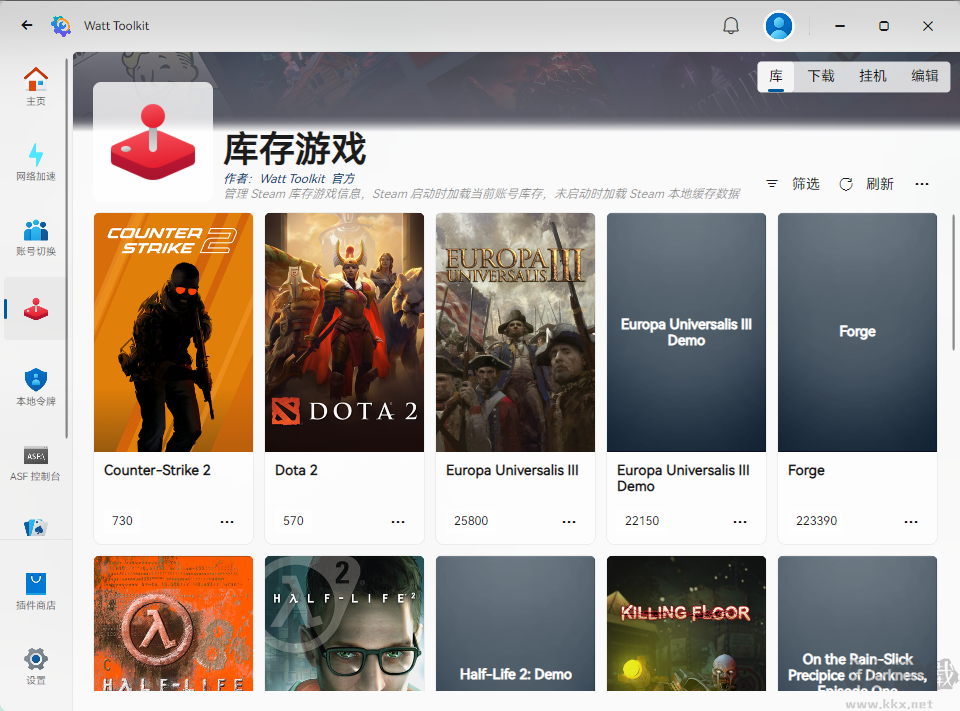Viewport: 960px width, 711px height.
Task: Select the Europa Universalis III cover art
Action: click(x=515, y=333)
